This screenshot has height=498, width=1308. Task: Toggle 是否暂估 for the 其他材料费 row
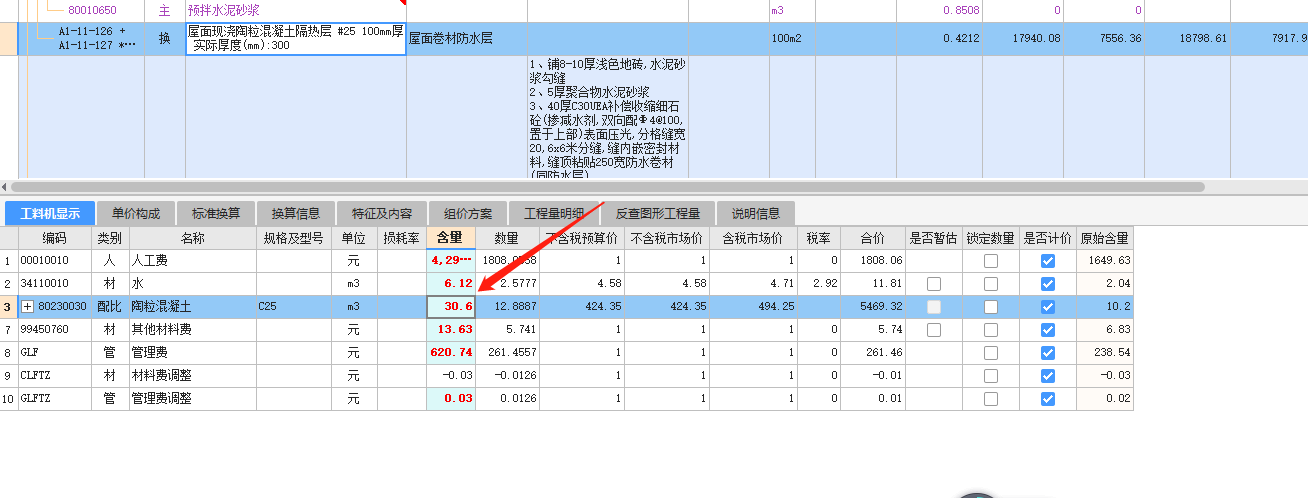(x=933, y=329)
